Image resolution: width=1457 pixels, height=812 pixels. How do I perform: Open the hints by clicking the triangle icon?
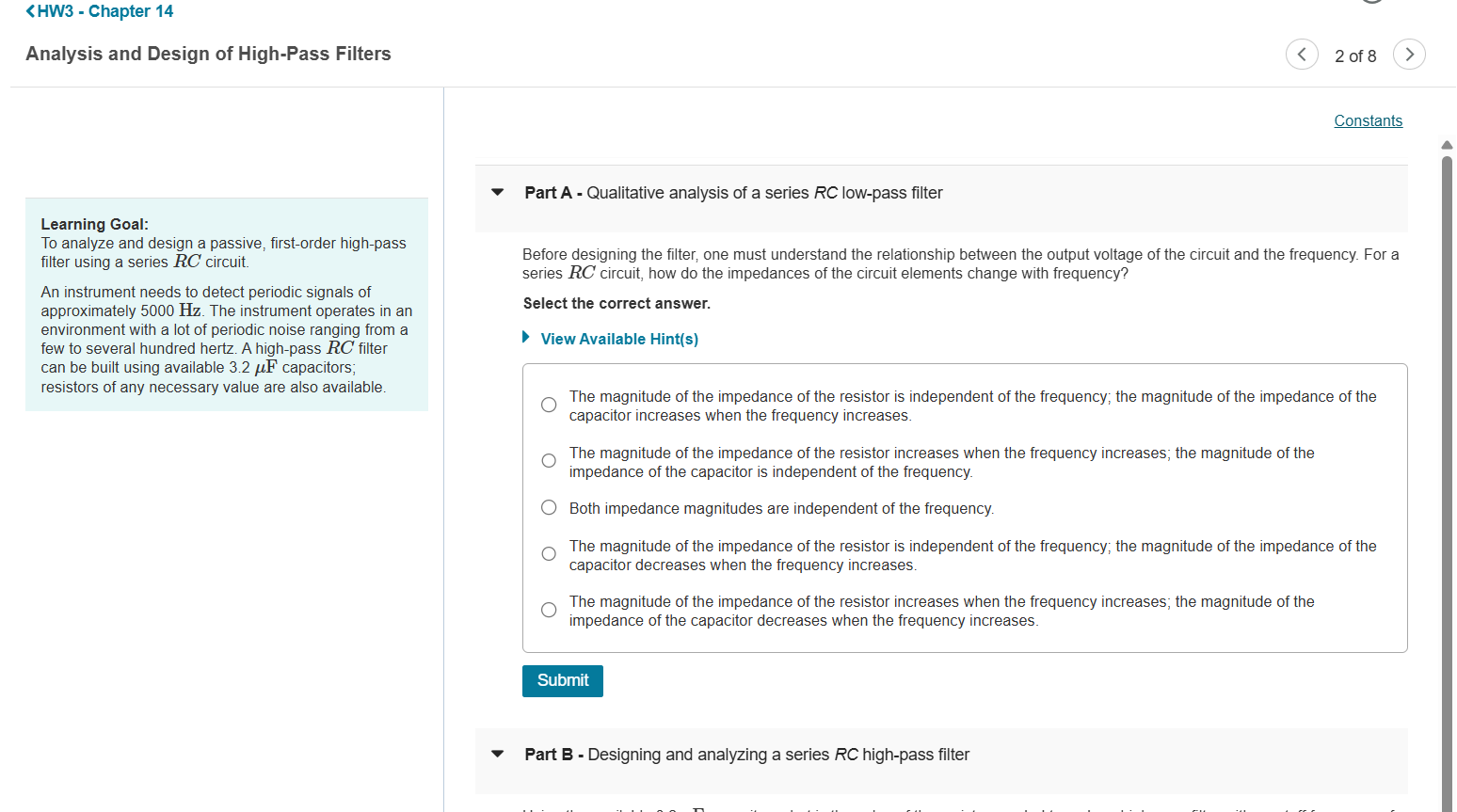525,338
